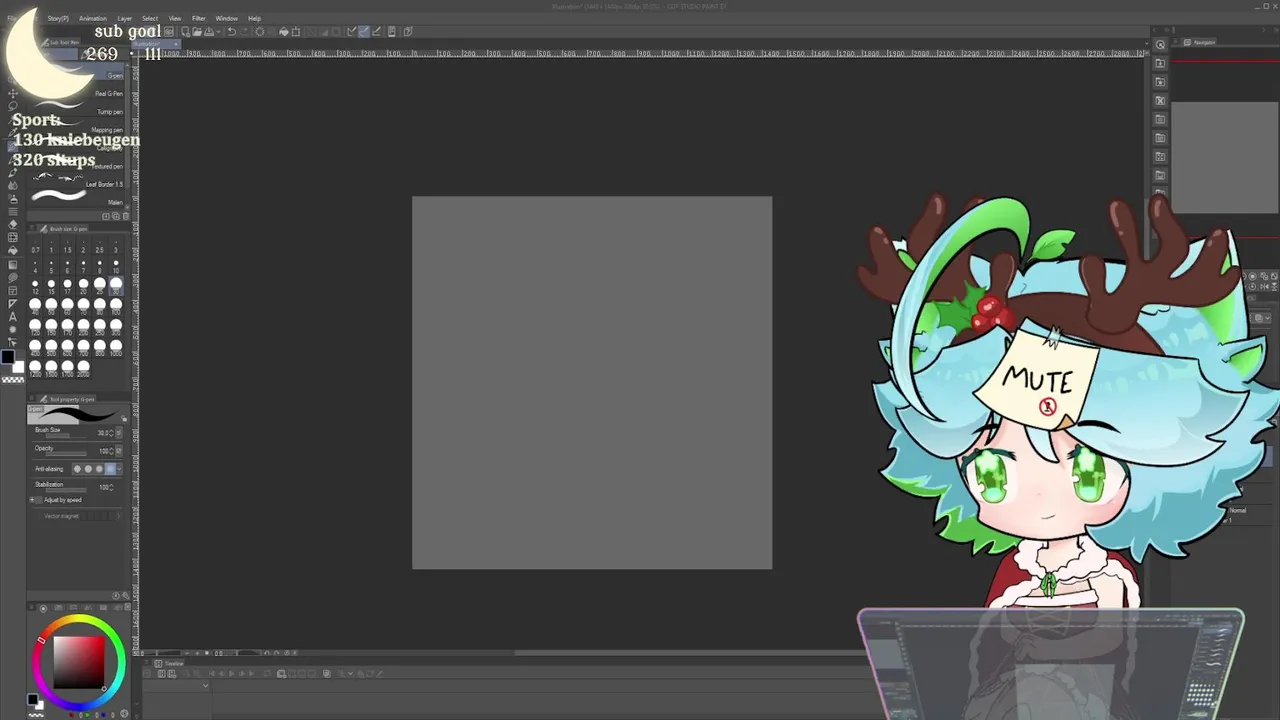Image resolution: width=1280 pixels, height=720 pixels.
Task: Close the Illustration document tab
Action: (x=174, y=43)
